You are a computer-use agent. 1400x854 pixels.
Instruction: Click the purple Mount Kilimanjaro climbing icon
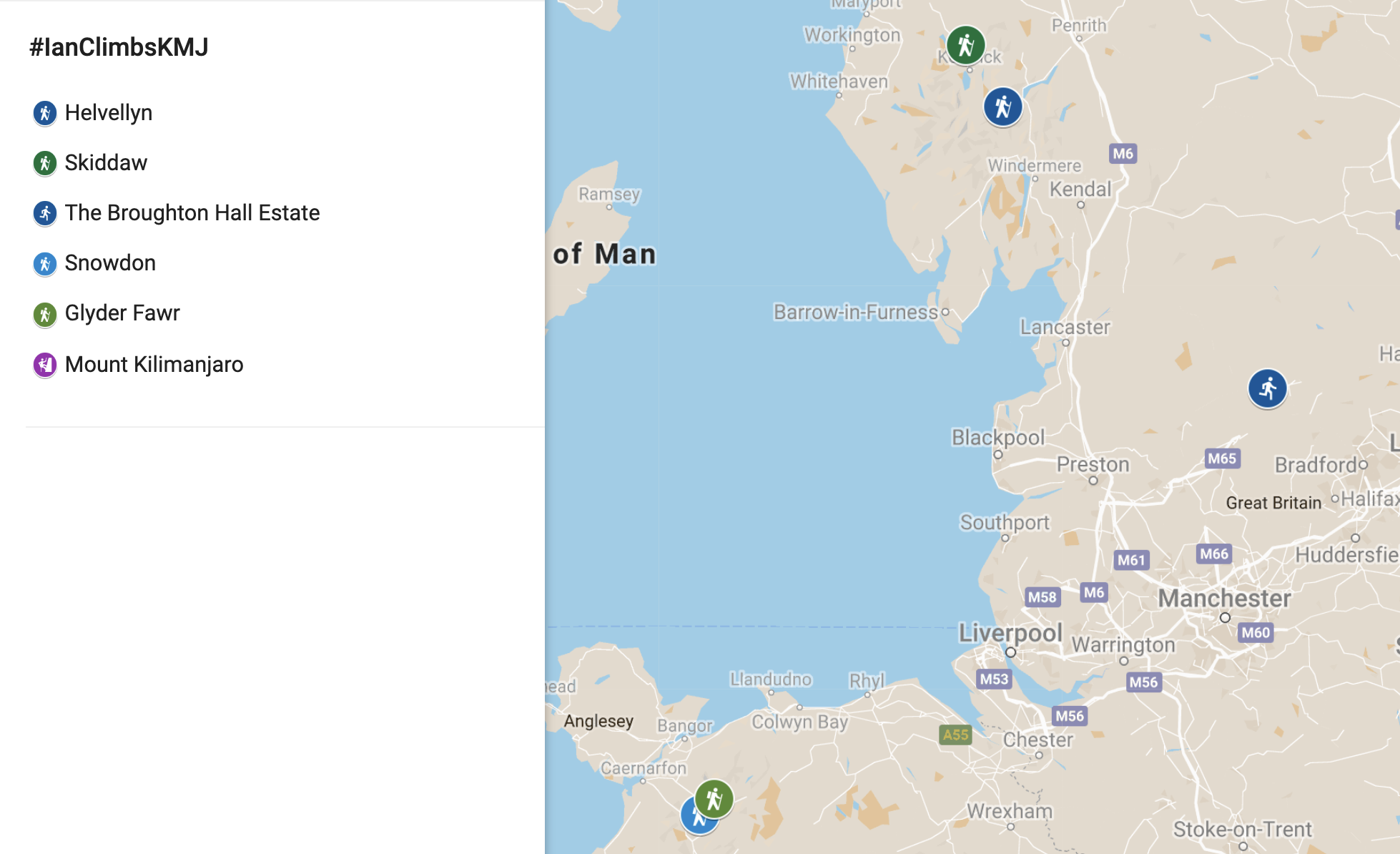click(x=45, y=365)
